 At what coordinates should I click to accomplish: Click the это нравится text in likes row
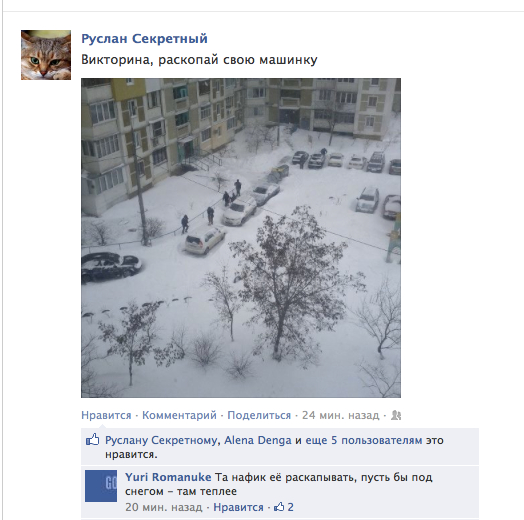(x=274, y=447)
